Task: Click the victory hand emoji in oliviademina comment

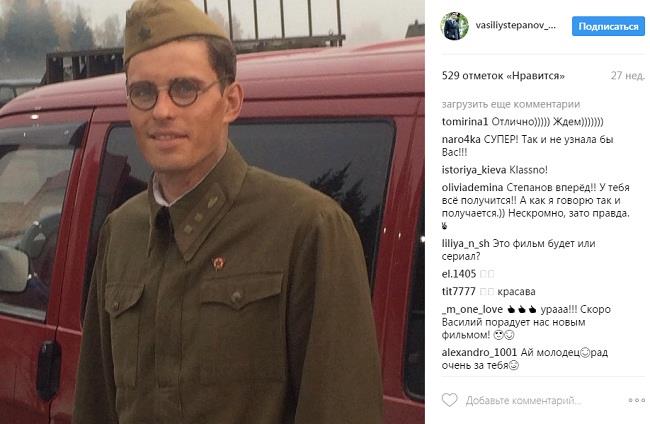Action: (x=445, y=227)
